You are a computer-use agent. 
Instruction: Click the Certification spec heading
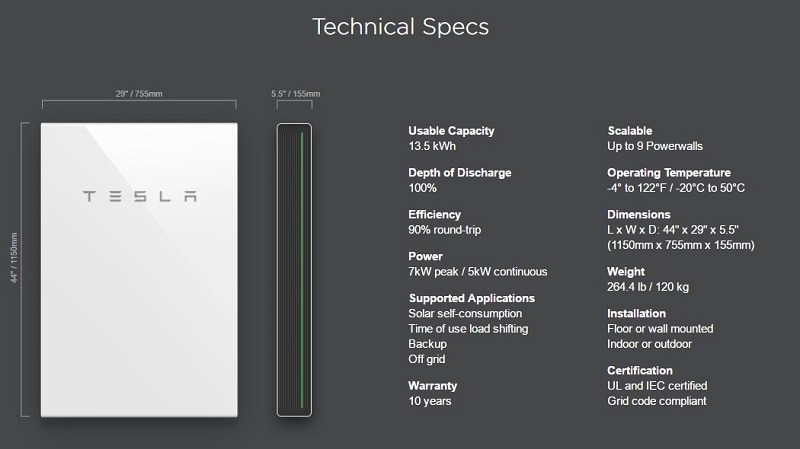coord(640,370)
